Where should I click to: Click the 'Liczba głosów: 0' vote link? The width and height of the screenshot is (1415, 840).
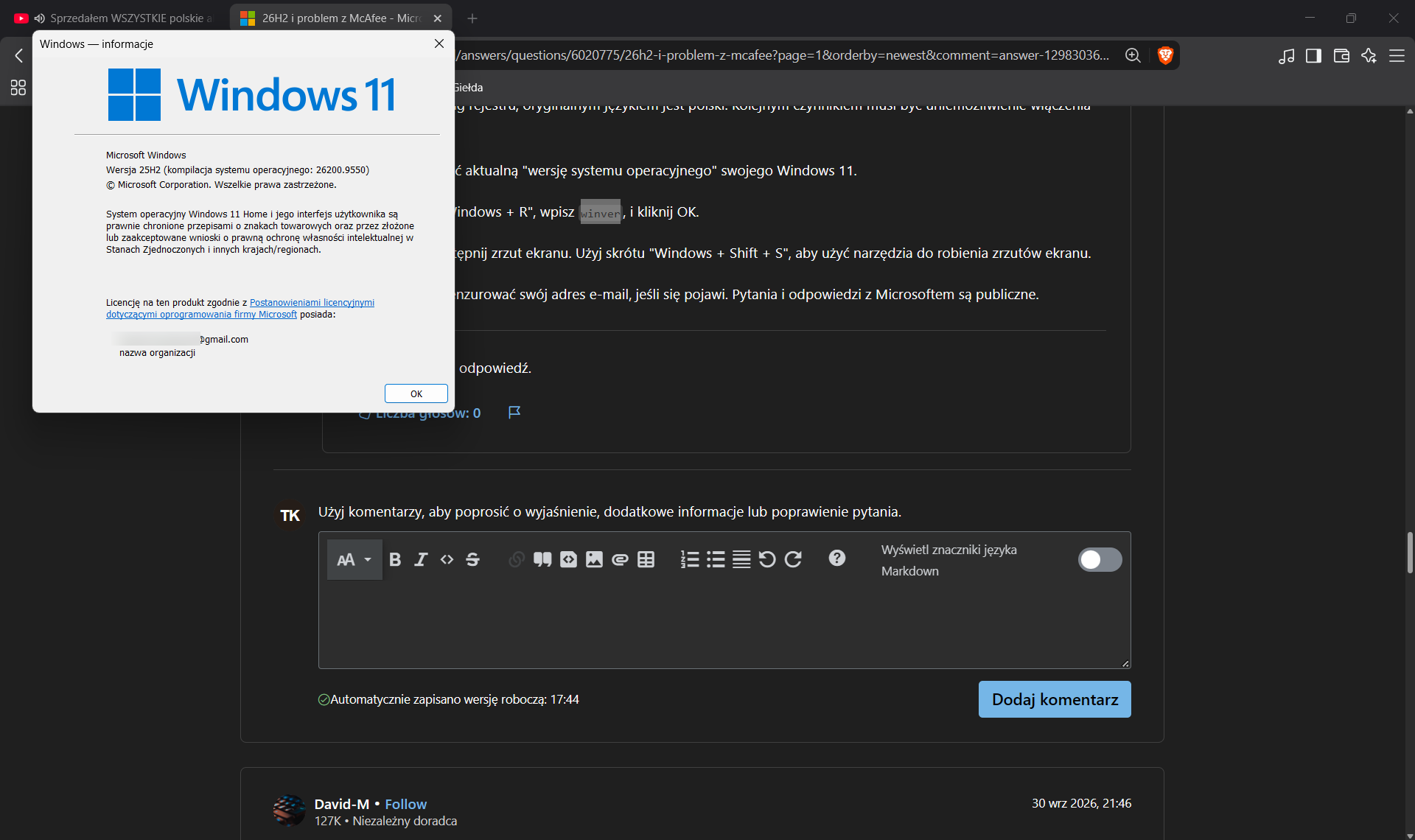coord(420,413)
